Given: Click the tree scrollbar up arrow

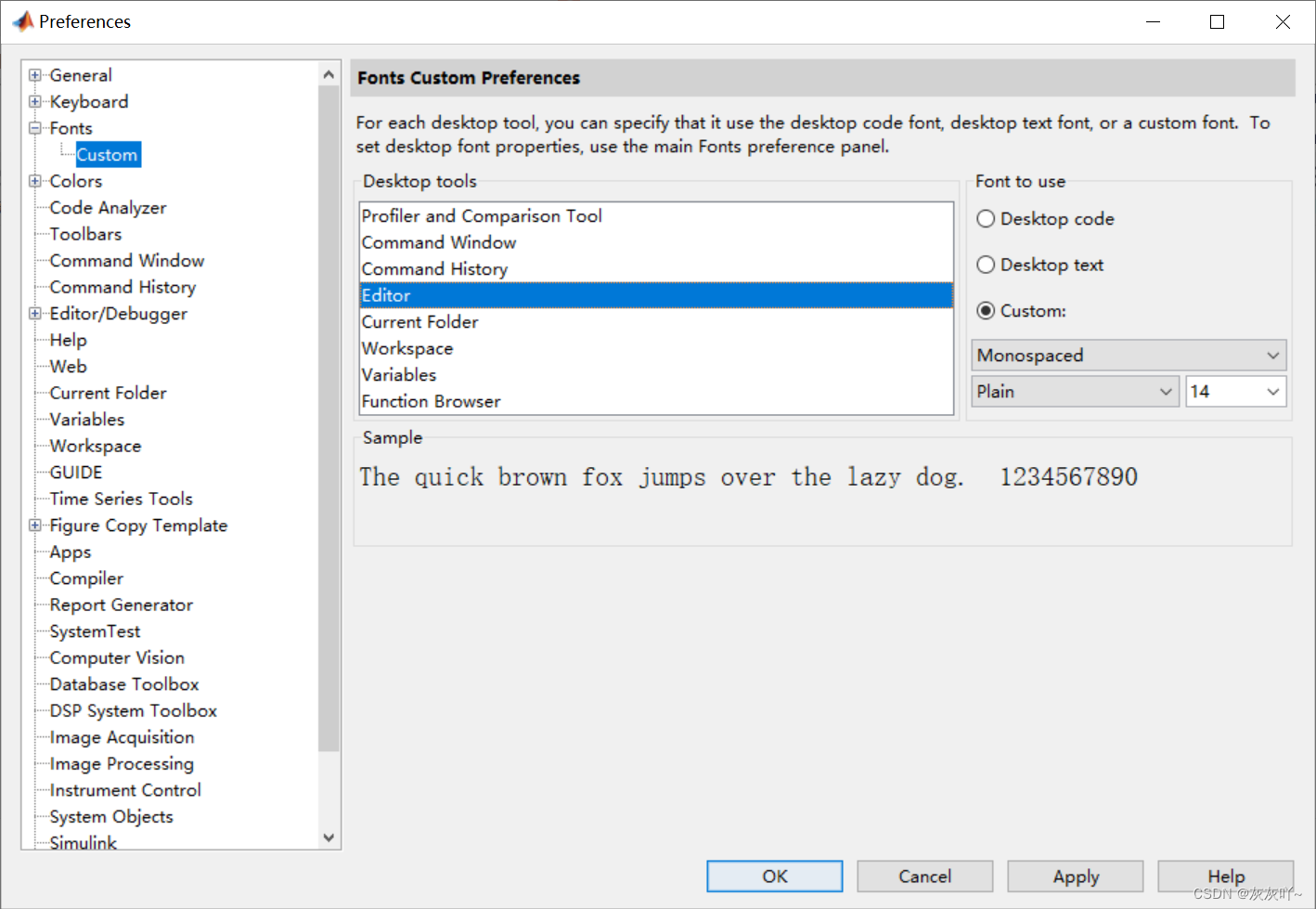Looking at the screenshot, I should pos(329,73).
